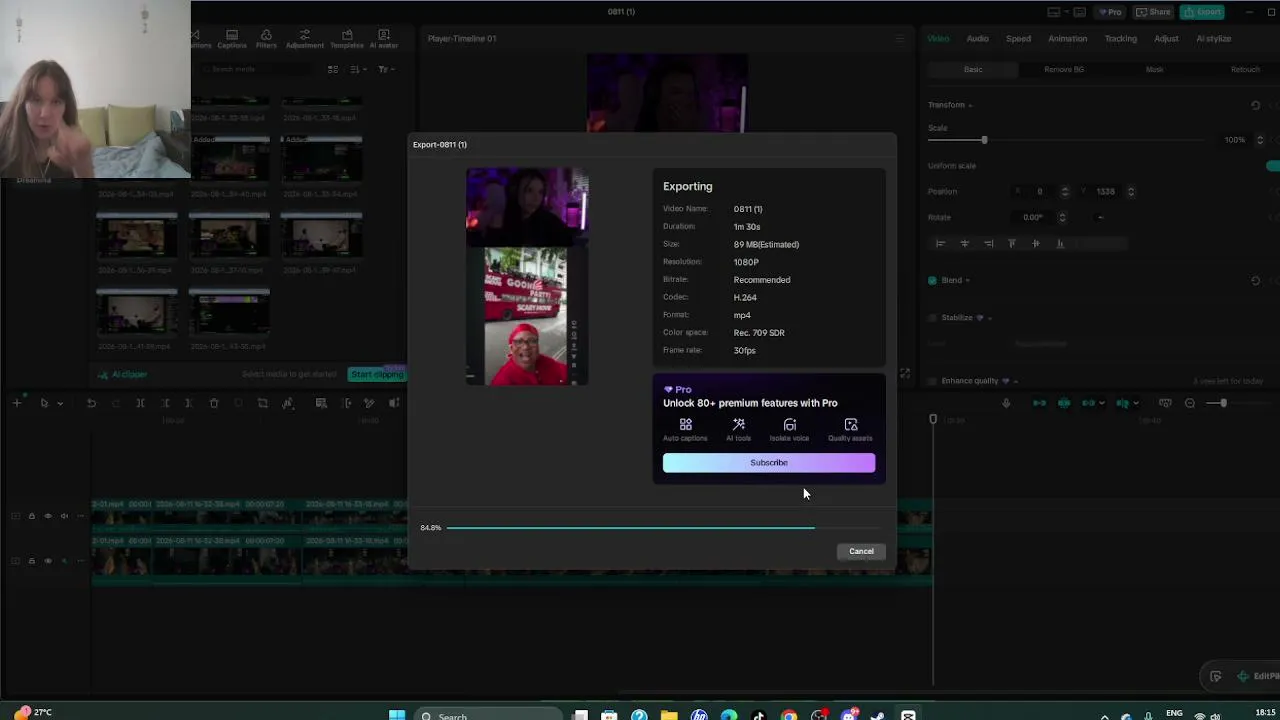Switch to the Speed tab
The width and height of the screenshot is (1280, 720).
coord(1018,39)
